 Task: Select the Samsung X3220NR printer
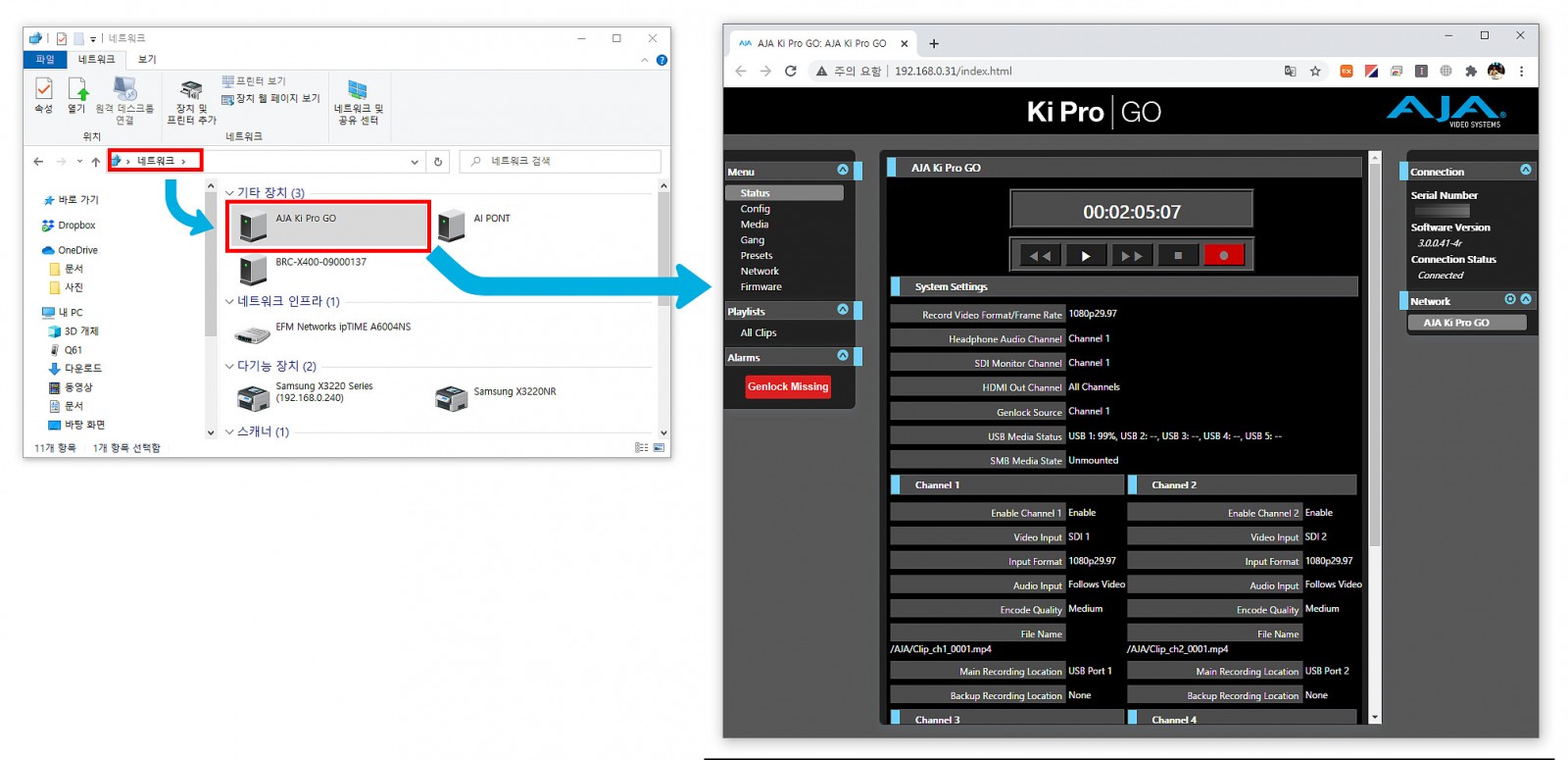click(497, 397)
